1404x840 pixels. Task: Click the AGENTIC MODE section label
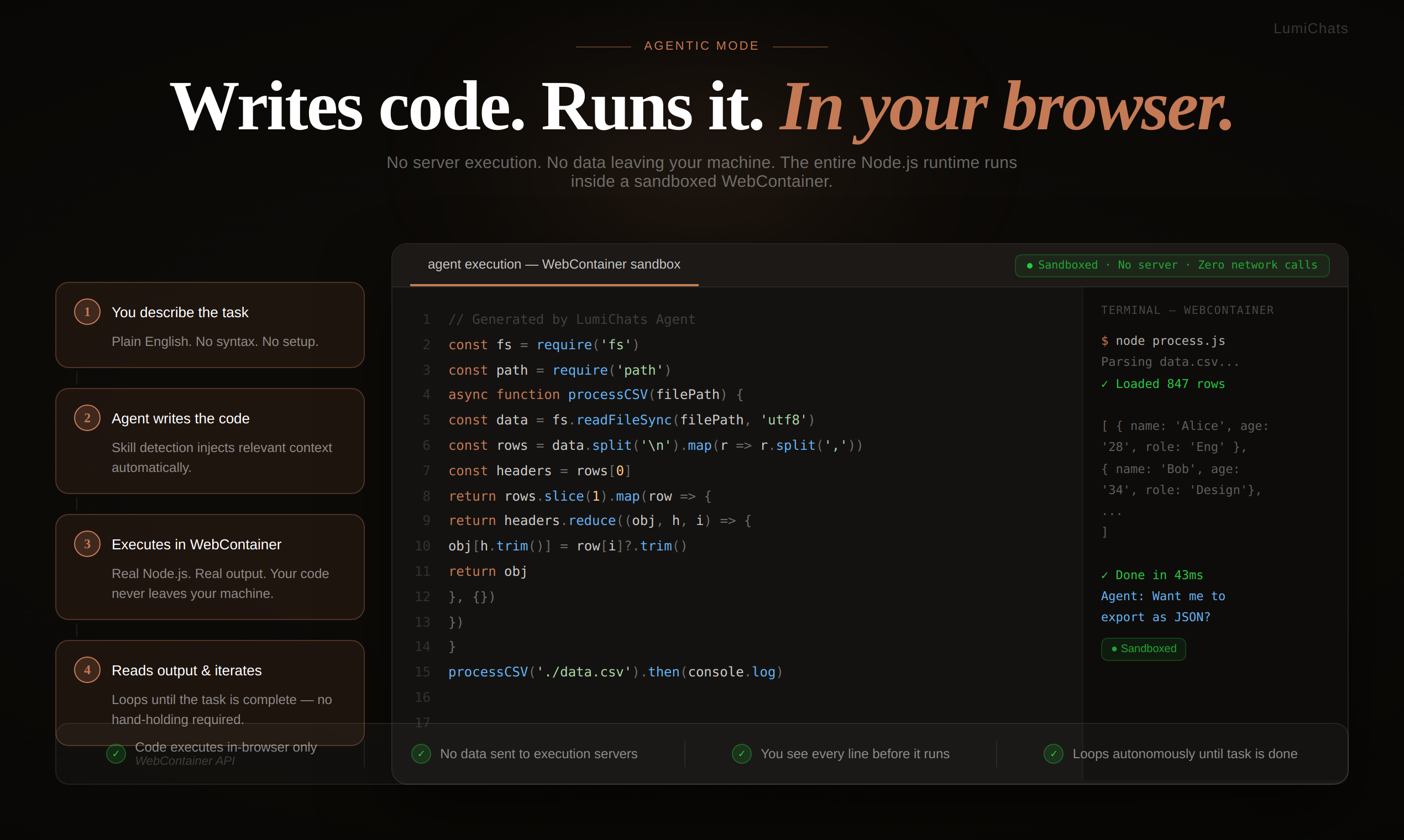point(701,46)
